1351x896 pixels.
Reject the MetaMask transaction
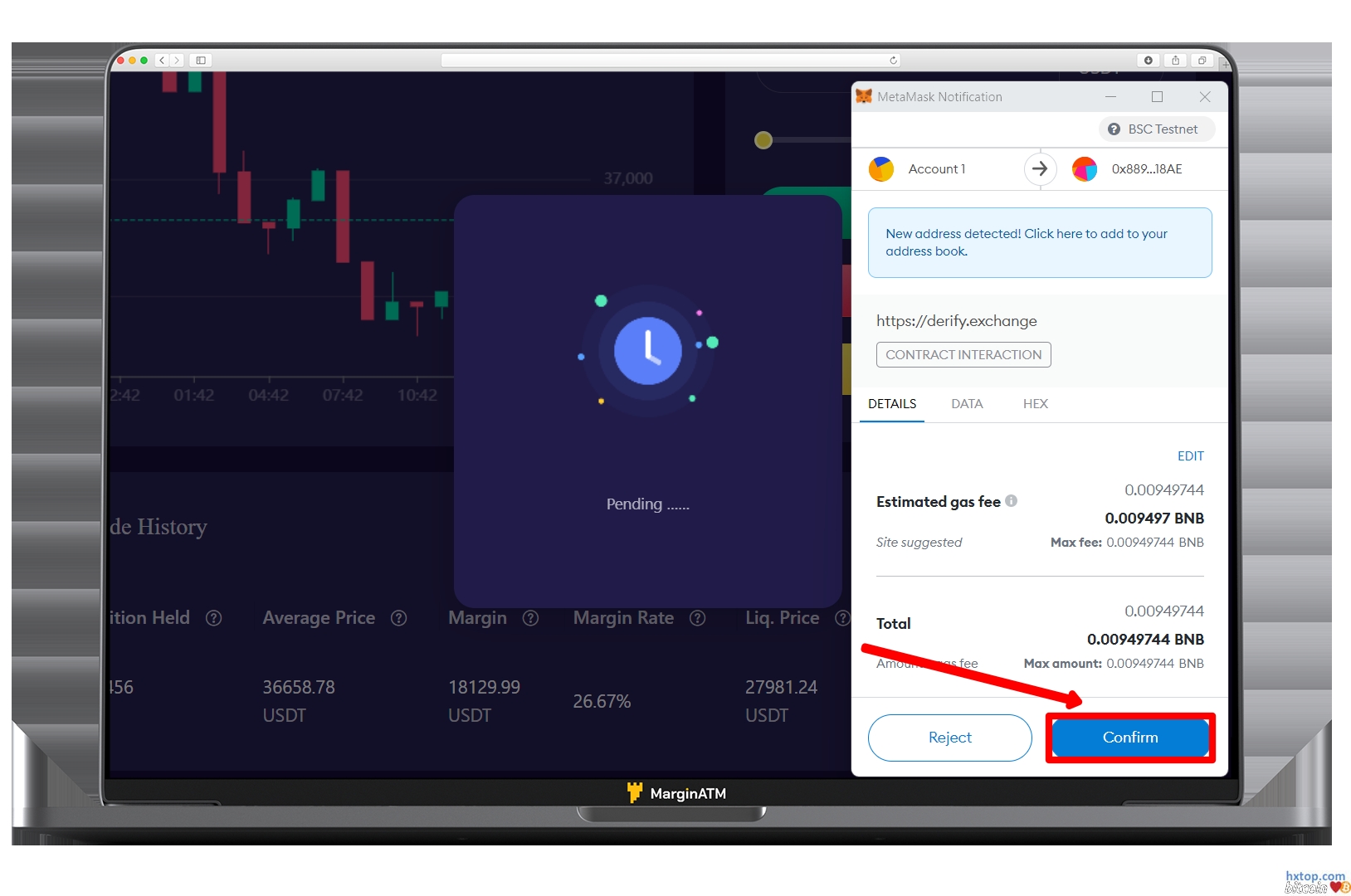[x=950, y=738]
